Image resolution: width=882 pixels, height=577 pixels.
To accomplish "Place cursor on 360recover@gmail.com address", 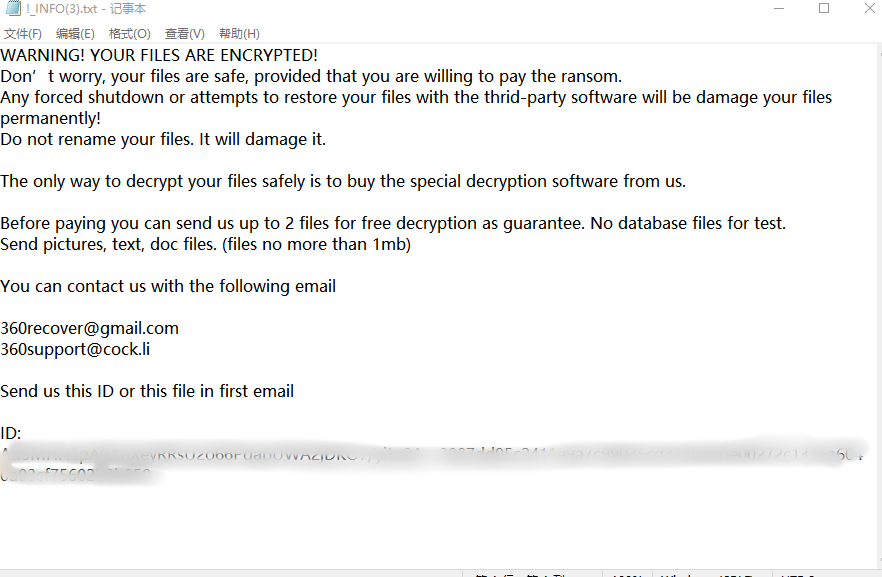I will tap(90, 328).
